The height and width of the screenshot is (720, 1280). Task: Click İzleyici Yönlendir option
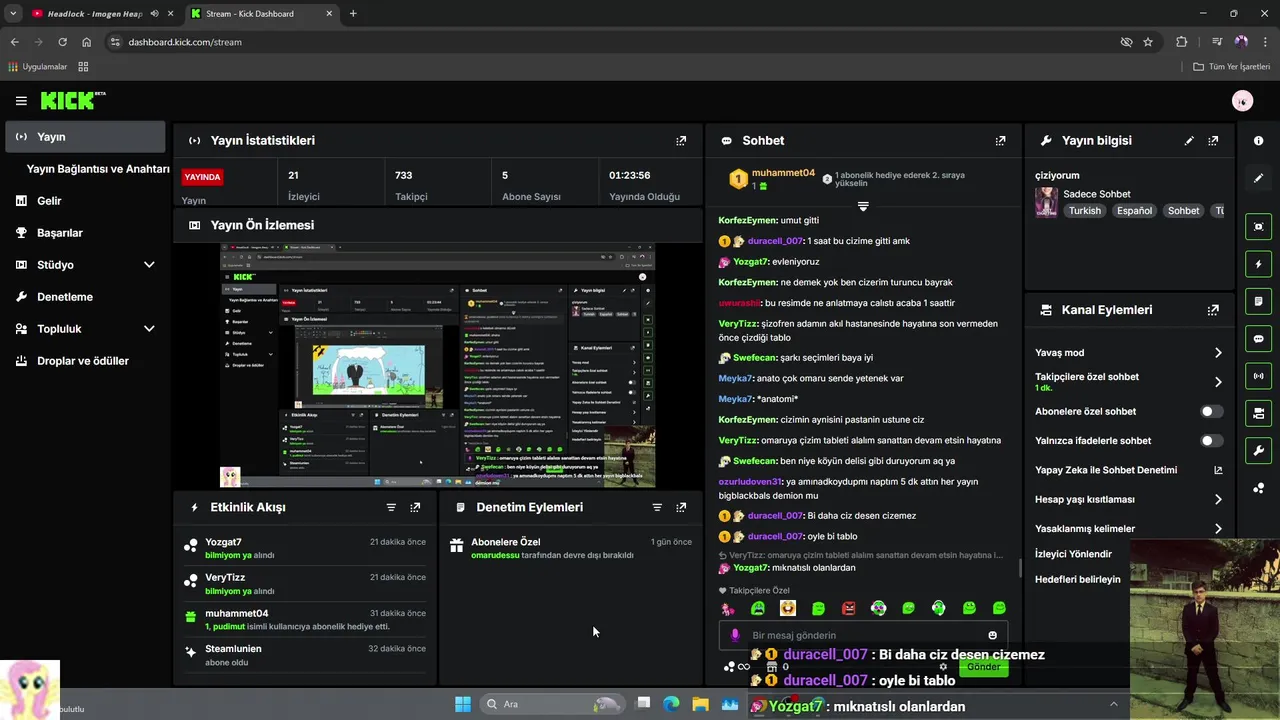[x=1073, y=554]
